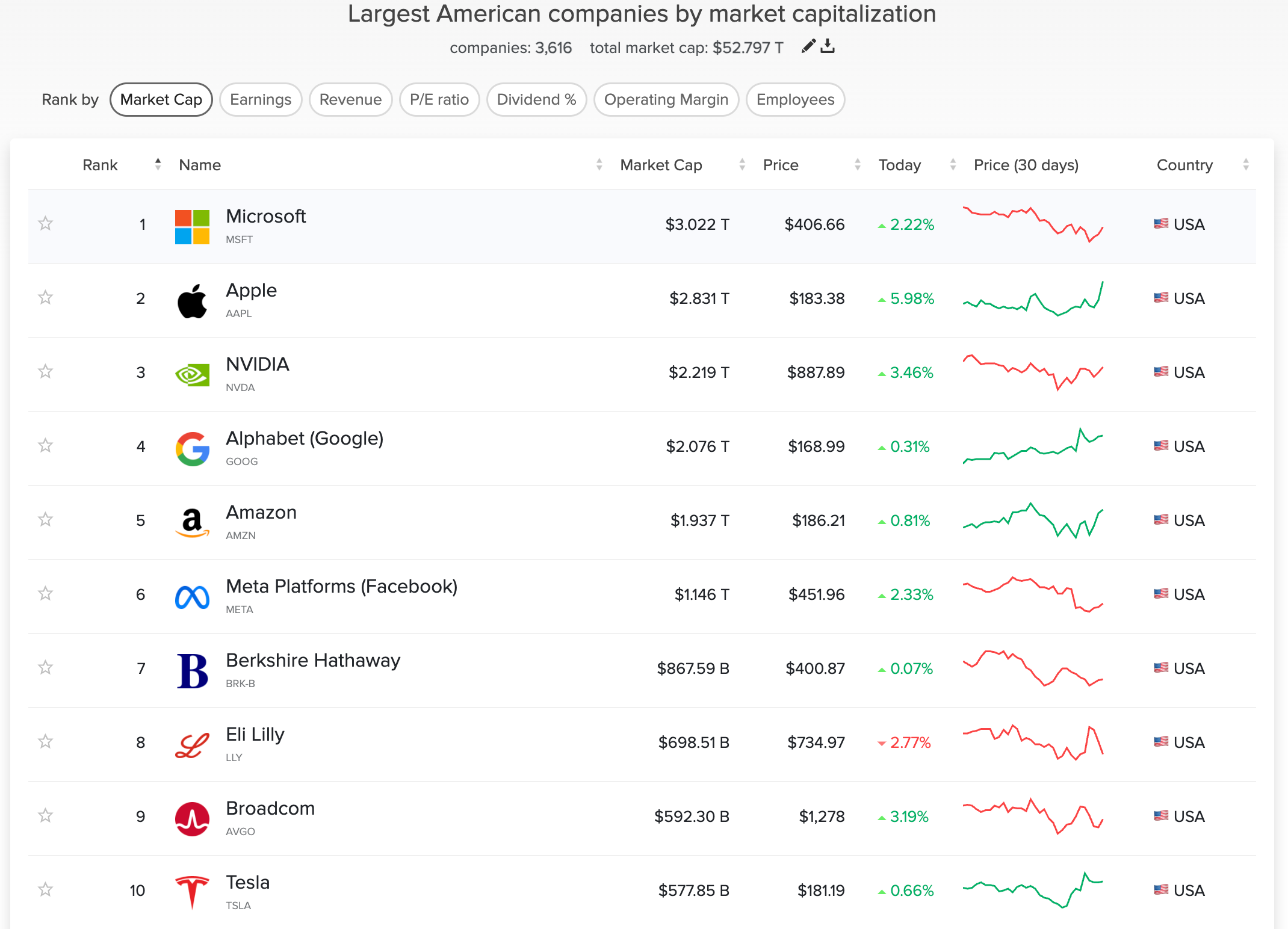Favorite Microsoft with its star

tap(46, 224)
